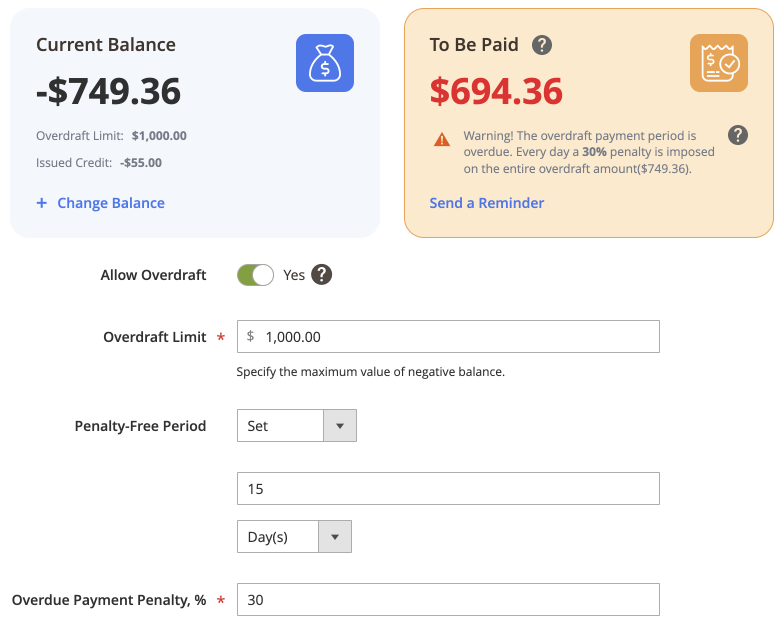
Task: Open help tooltip next to To Be Paid
Action: point(542,45)
